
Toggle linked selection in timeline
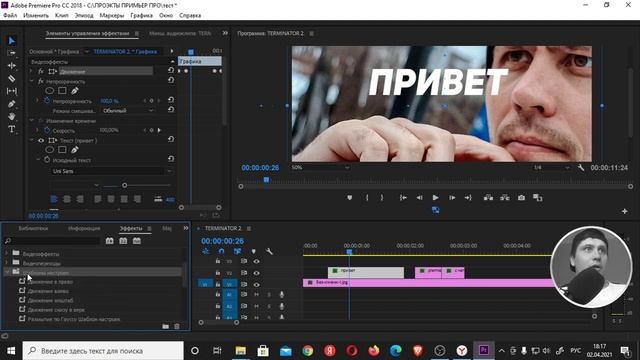tap(237, 251)
